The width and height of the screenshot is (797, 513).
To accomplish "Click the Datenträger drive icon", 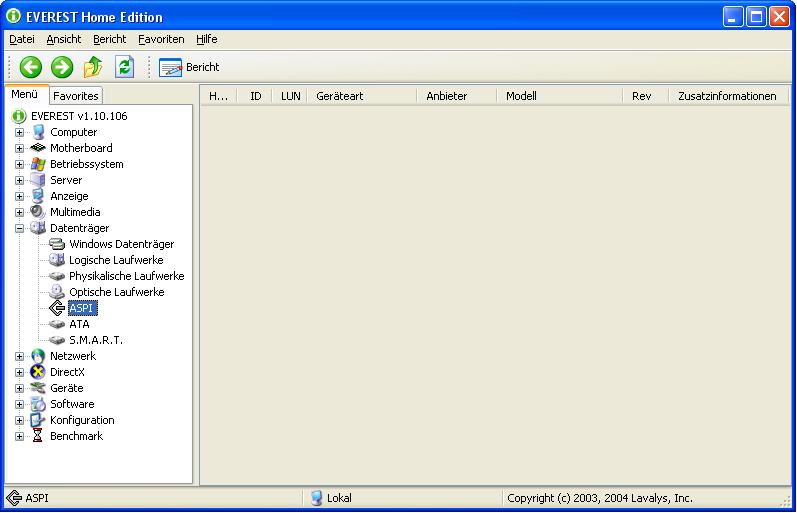I will tap(38, 228).
